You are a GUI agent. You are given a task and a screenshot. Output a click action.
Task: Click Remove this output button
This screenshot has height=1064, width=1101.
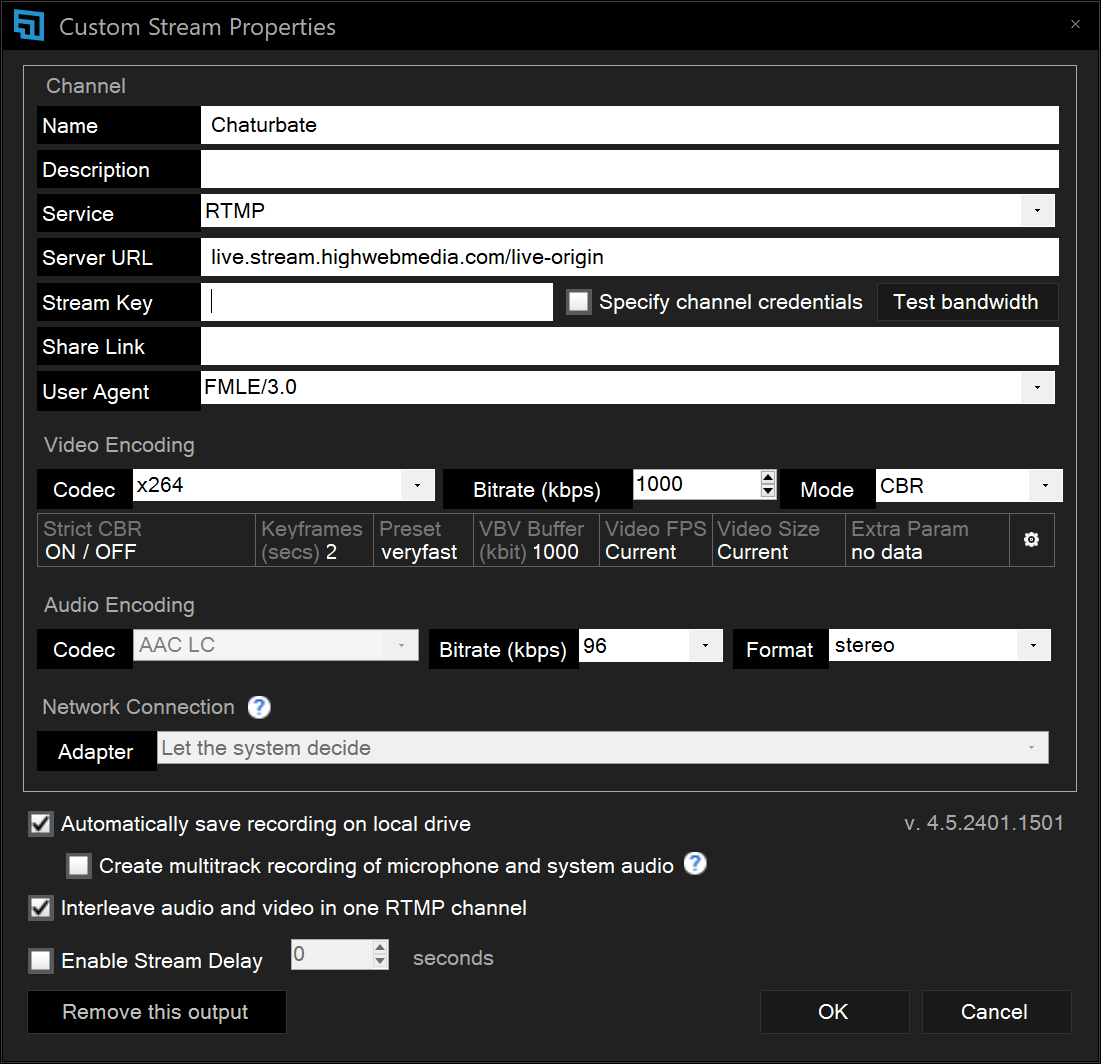157,1012
